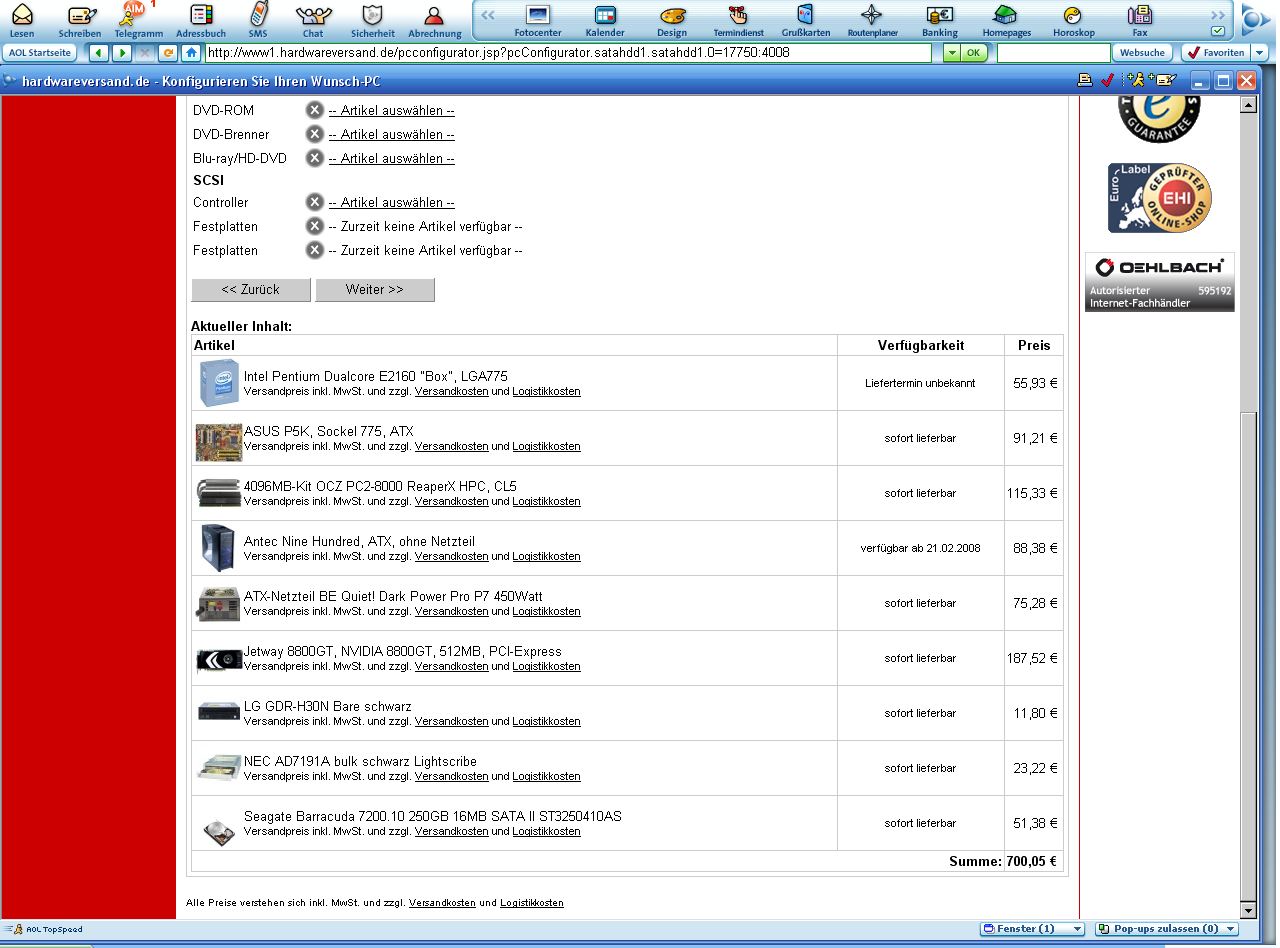
Task: Open the Homepages icon
Action: pyautogui.click(x=1006, y=19)
